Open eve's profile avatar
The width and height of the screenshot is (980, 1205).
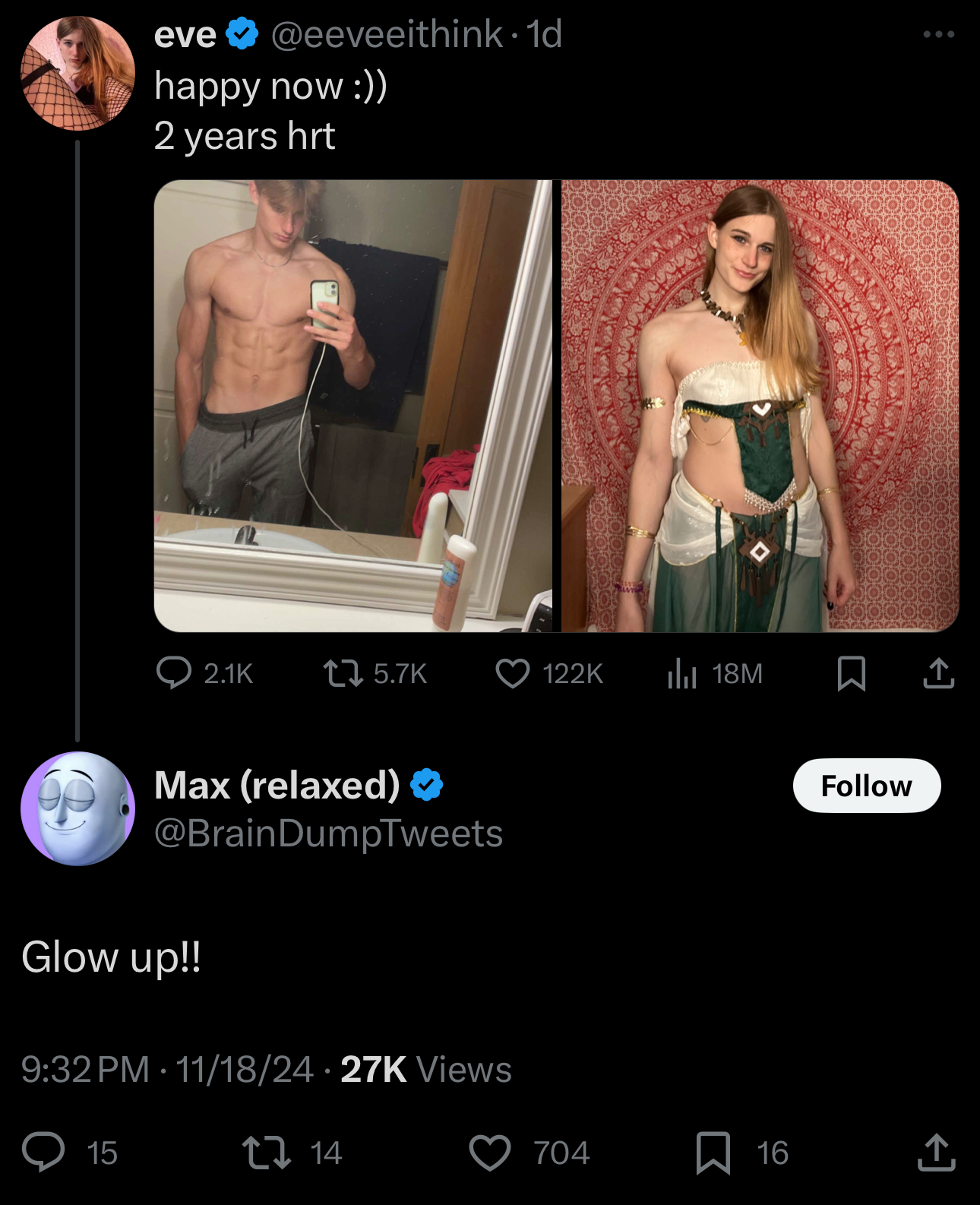[x=77, y=74]
